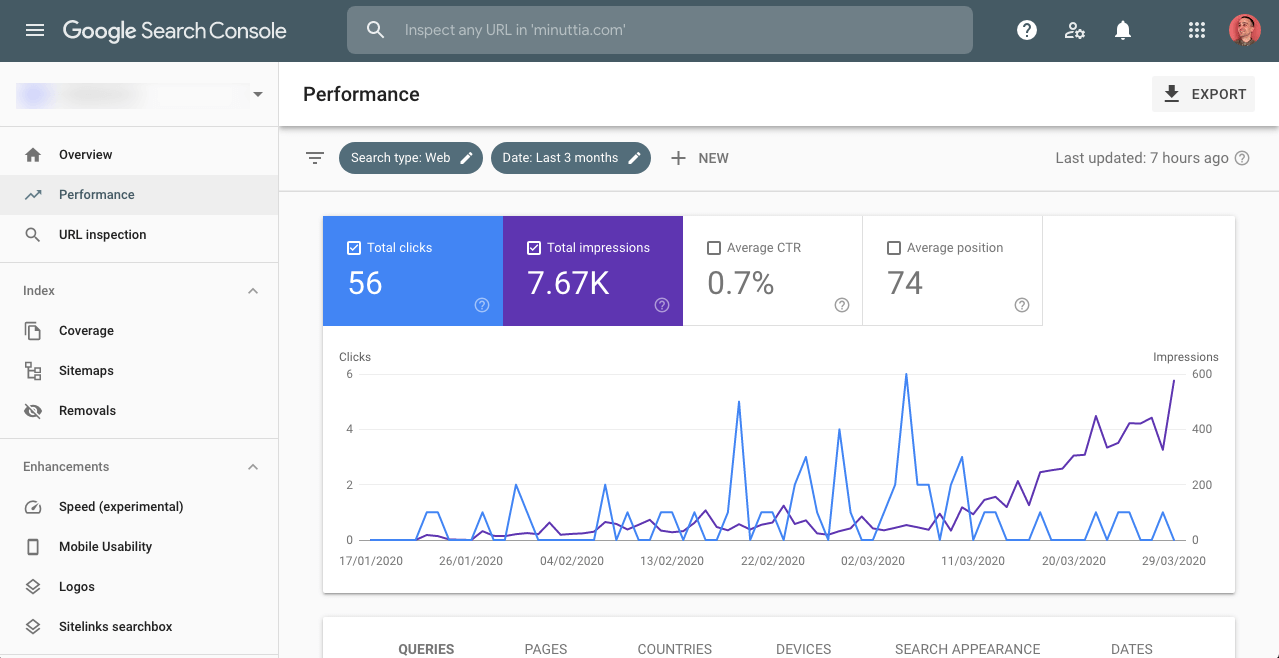Click help icon in Total clicks card
The width and height of the screenshot is (1279, 658).
point(482,305)
